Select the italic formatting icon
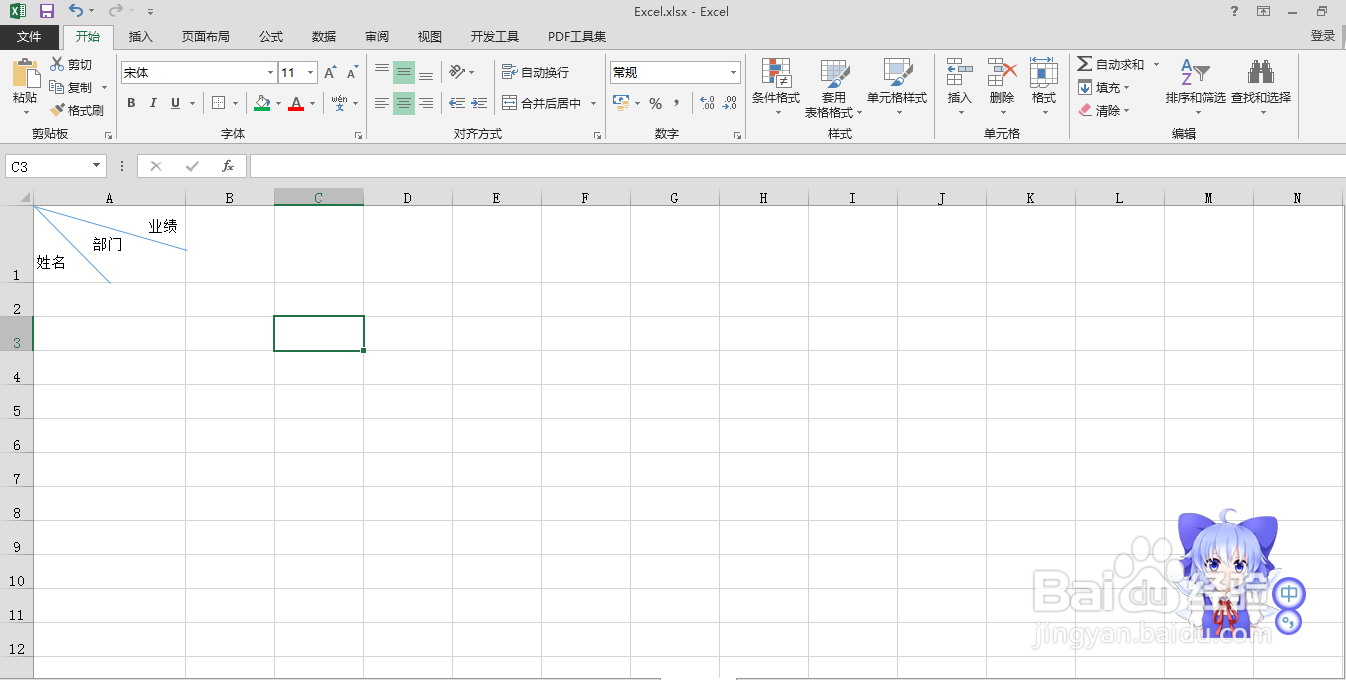 click(152, 103)
